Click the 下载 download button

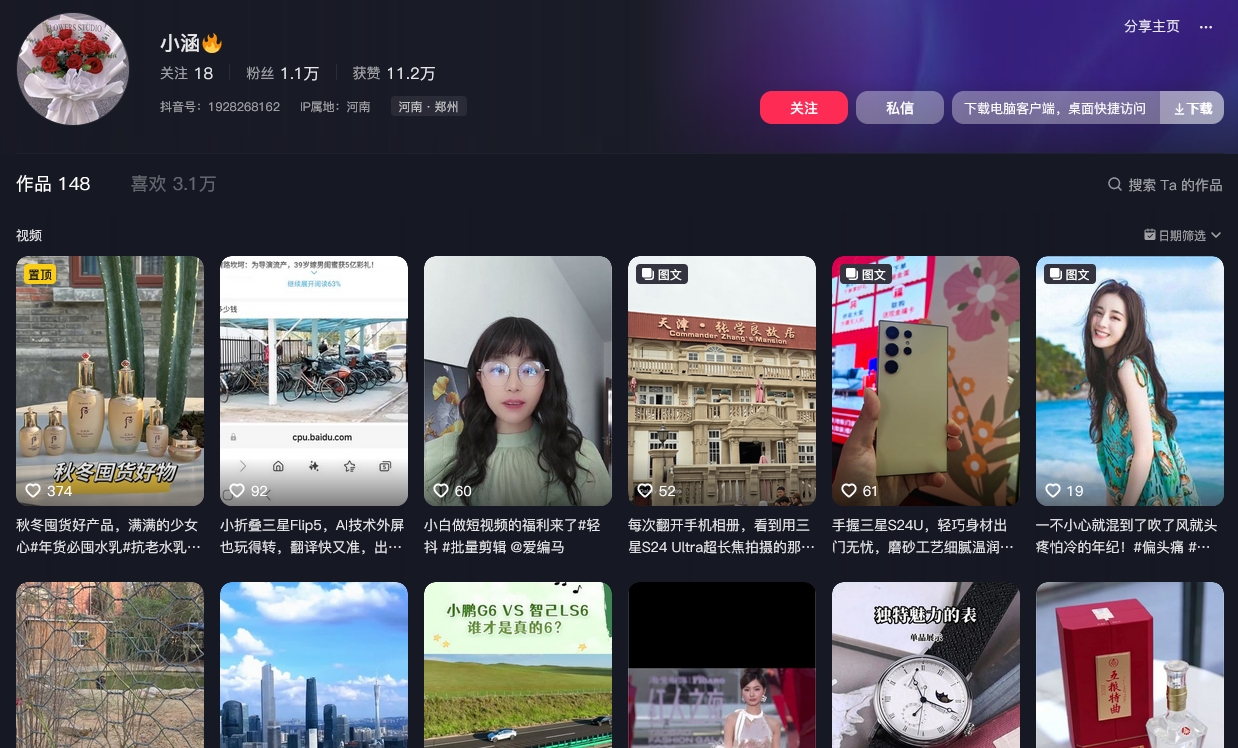[x=1192, y=108]
